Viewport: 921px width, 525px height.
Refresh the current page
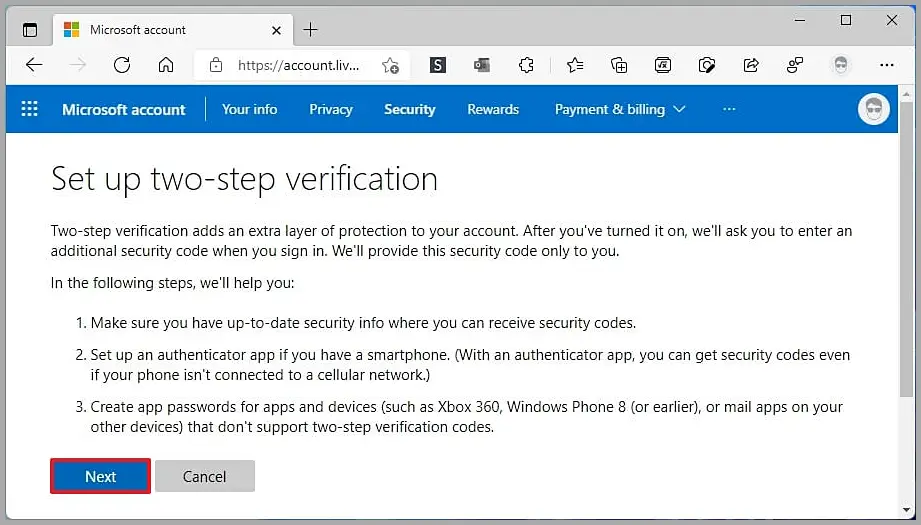pos(122,65)
